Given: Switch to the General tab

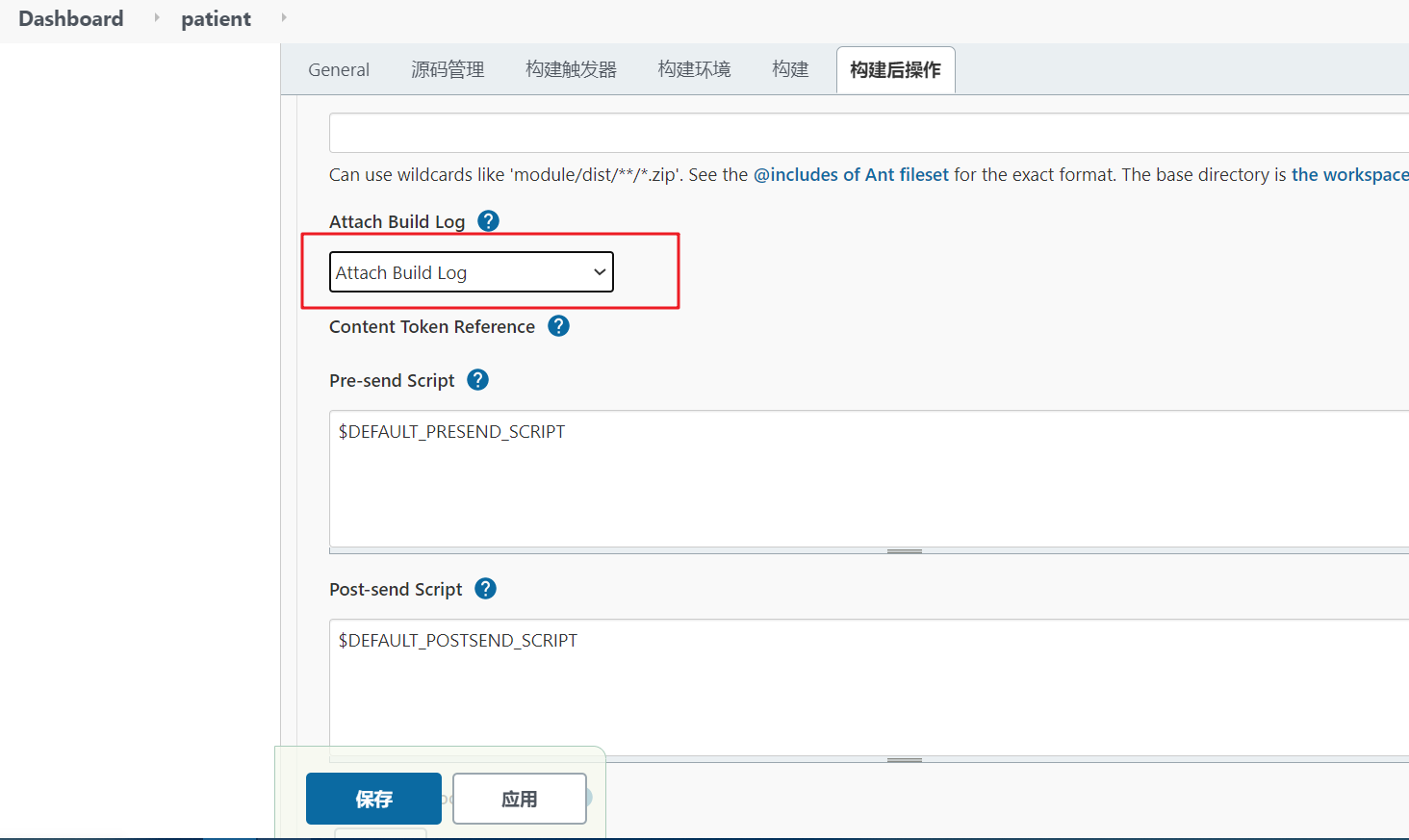Looking at the screenshot, I should click(x=339, y=69).
